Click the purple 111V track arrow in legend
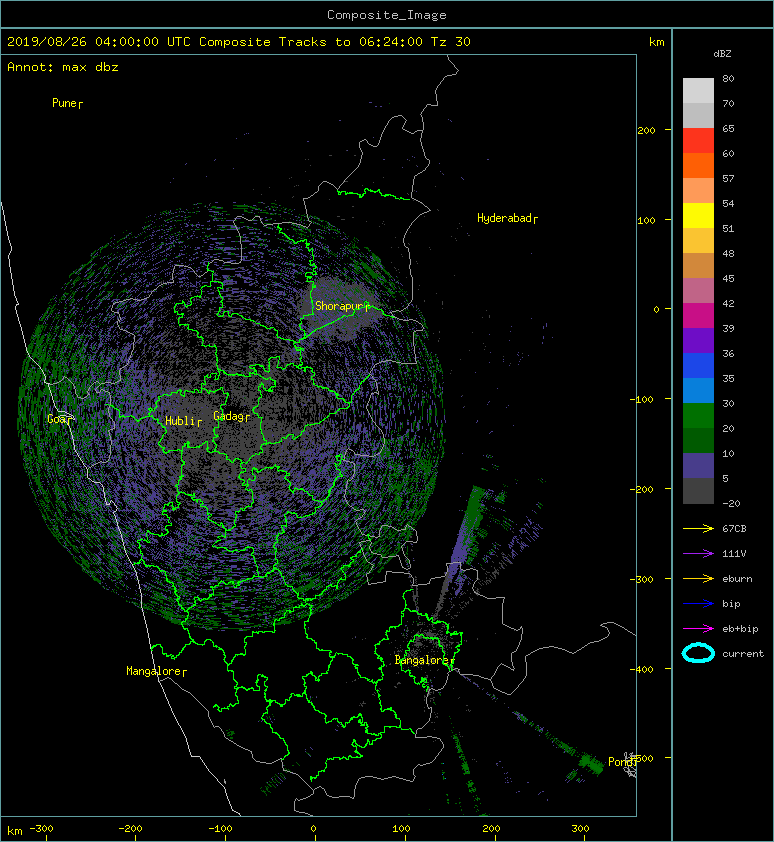This screenshot has height=842, width=774. [x=698, y=554]
